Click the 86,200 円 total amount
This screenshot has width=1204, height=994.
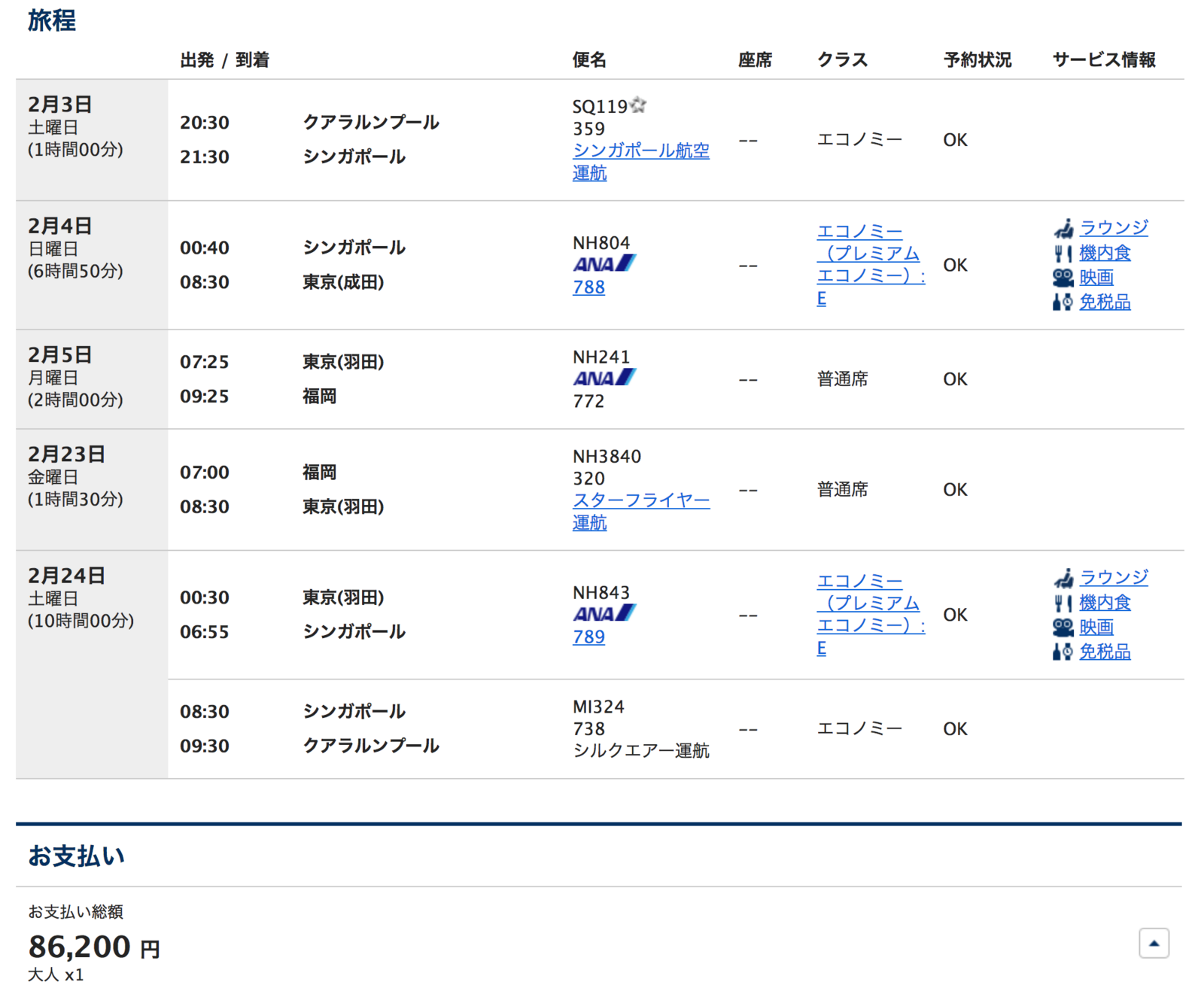[94, 947]
